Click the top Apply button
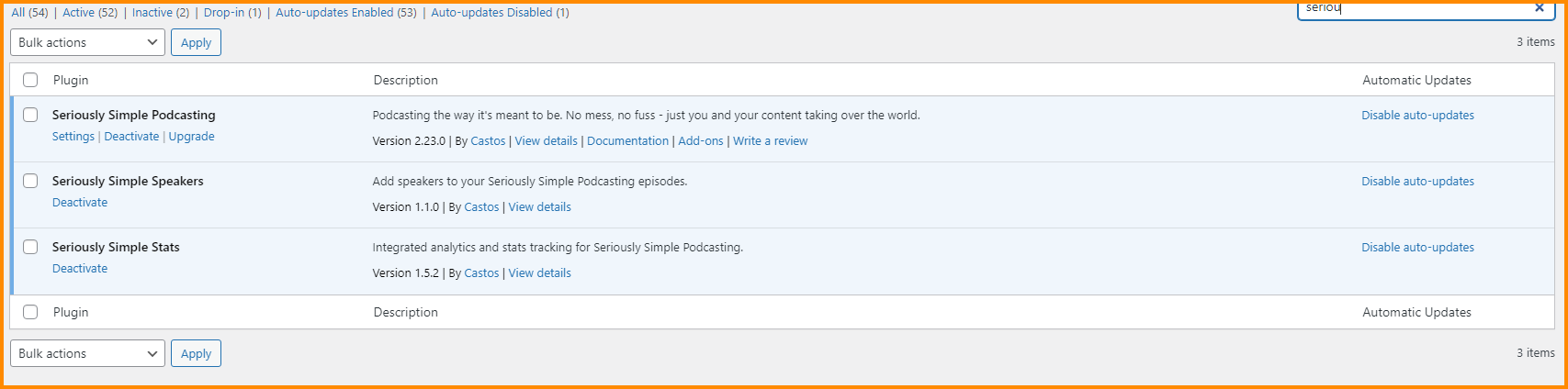This screenshot has height=389, width=1568. pyautogui.click(x=196, y=42)
